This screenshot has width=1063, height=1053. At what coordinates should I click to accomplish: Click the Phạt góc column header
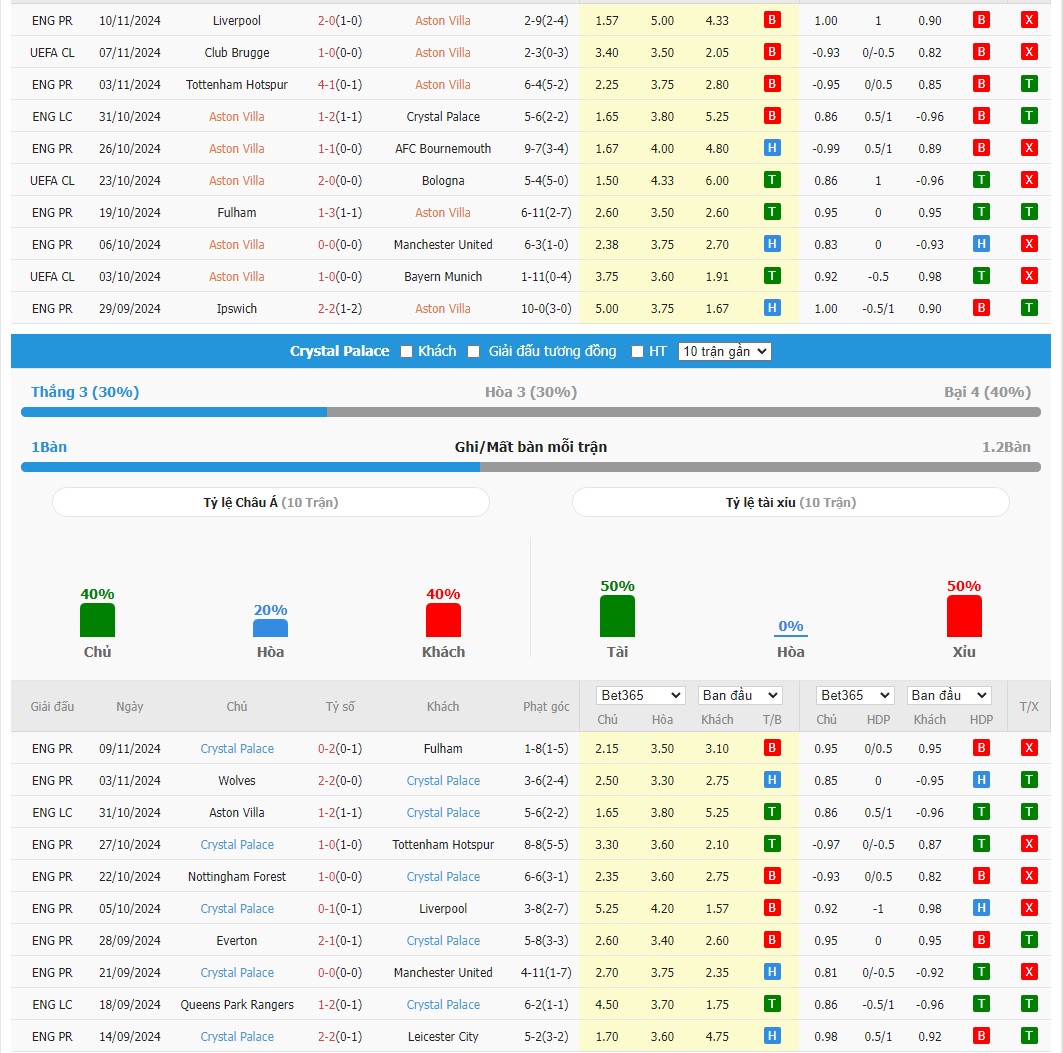(x=546, y=707)
